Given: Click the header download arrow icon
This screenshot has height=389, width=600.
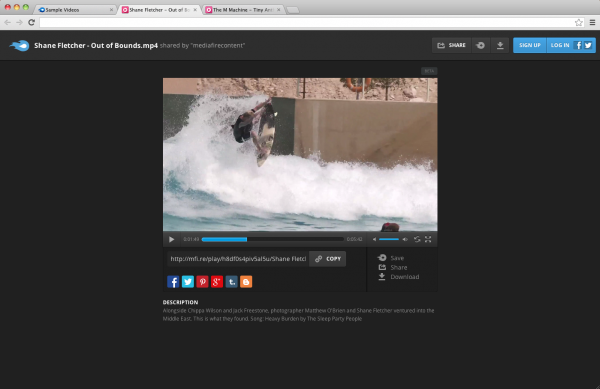Looking at the screenshot, I should point(500,45).
